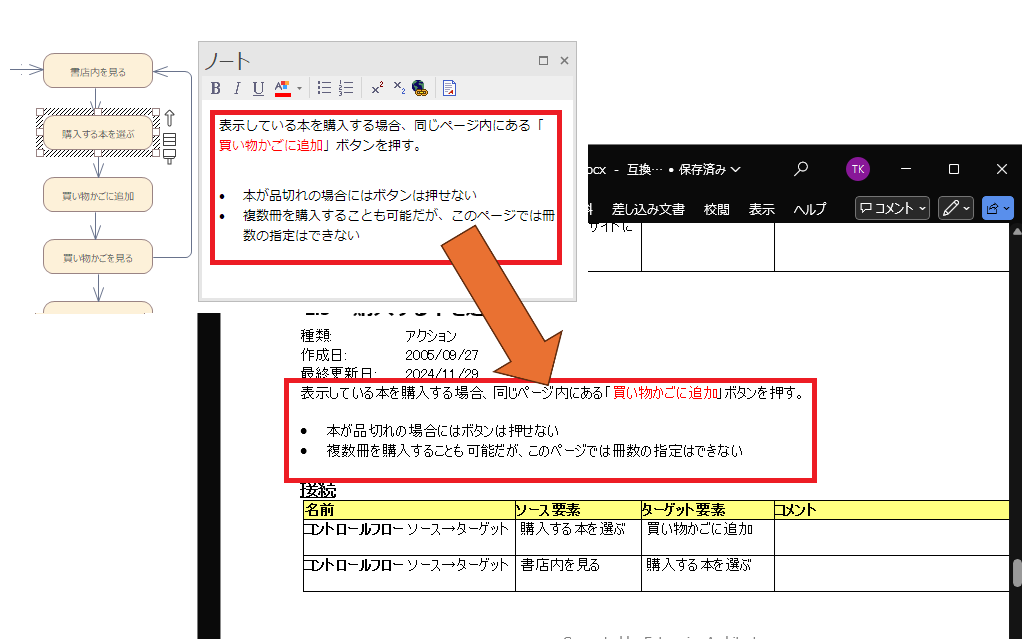Viewport: 1022px width, 639px height.
Task: Insert hyperlink using the globe icon
Action: 419,88
